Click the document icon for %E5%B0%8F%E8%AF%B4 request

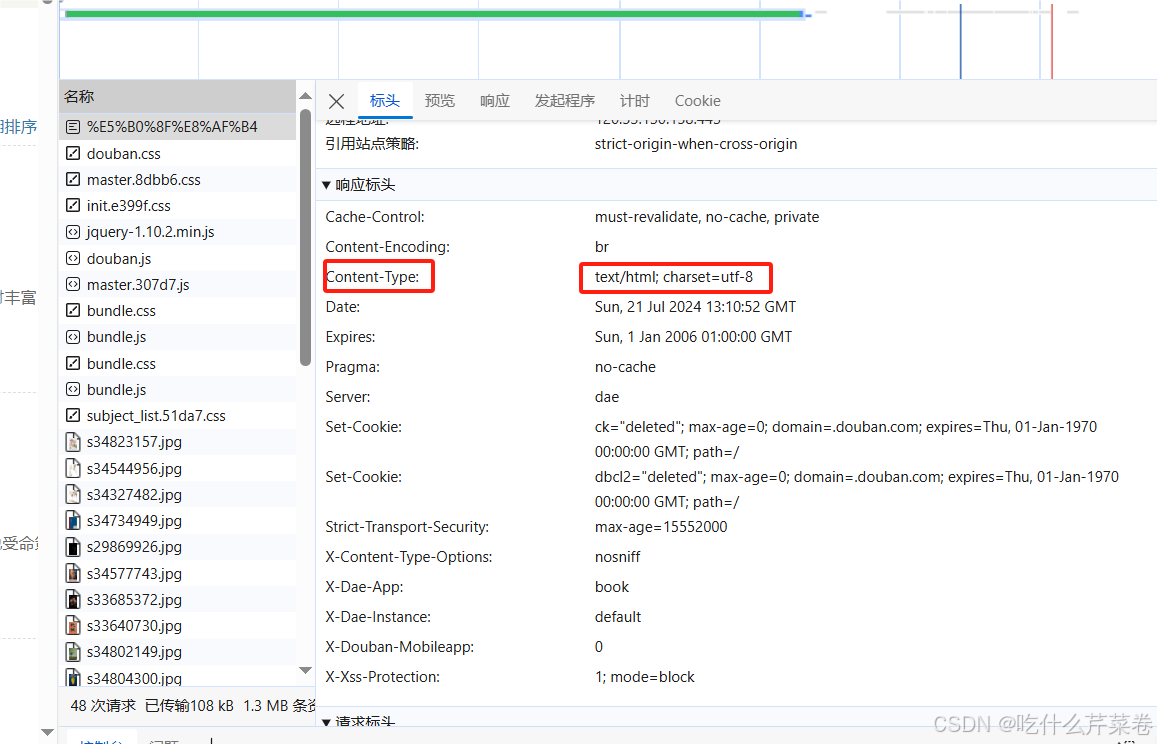(72, 127)
